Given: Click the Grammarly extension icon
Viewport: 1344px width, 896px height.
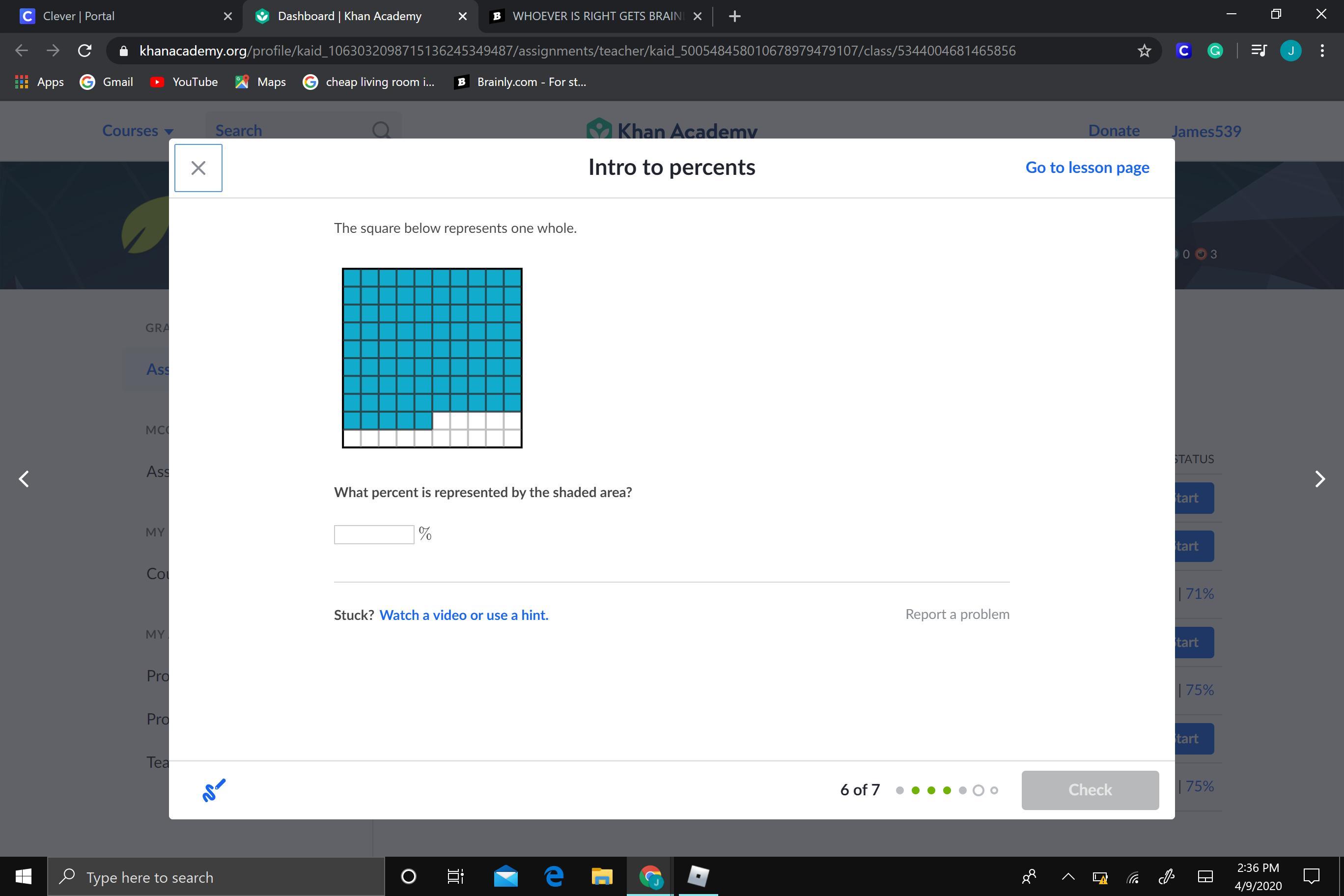Looking at the screenshot, I should [x=1215, y=51].
